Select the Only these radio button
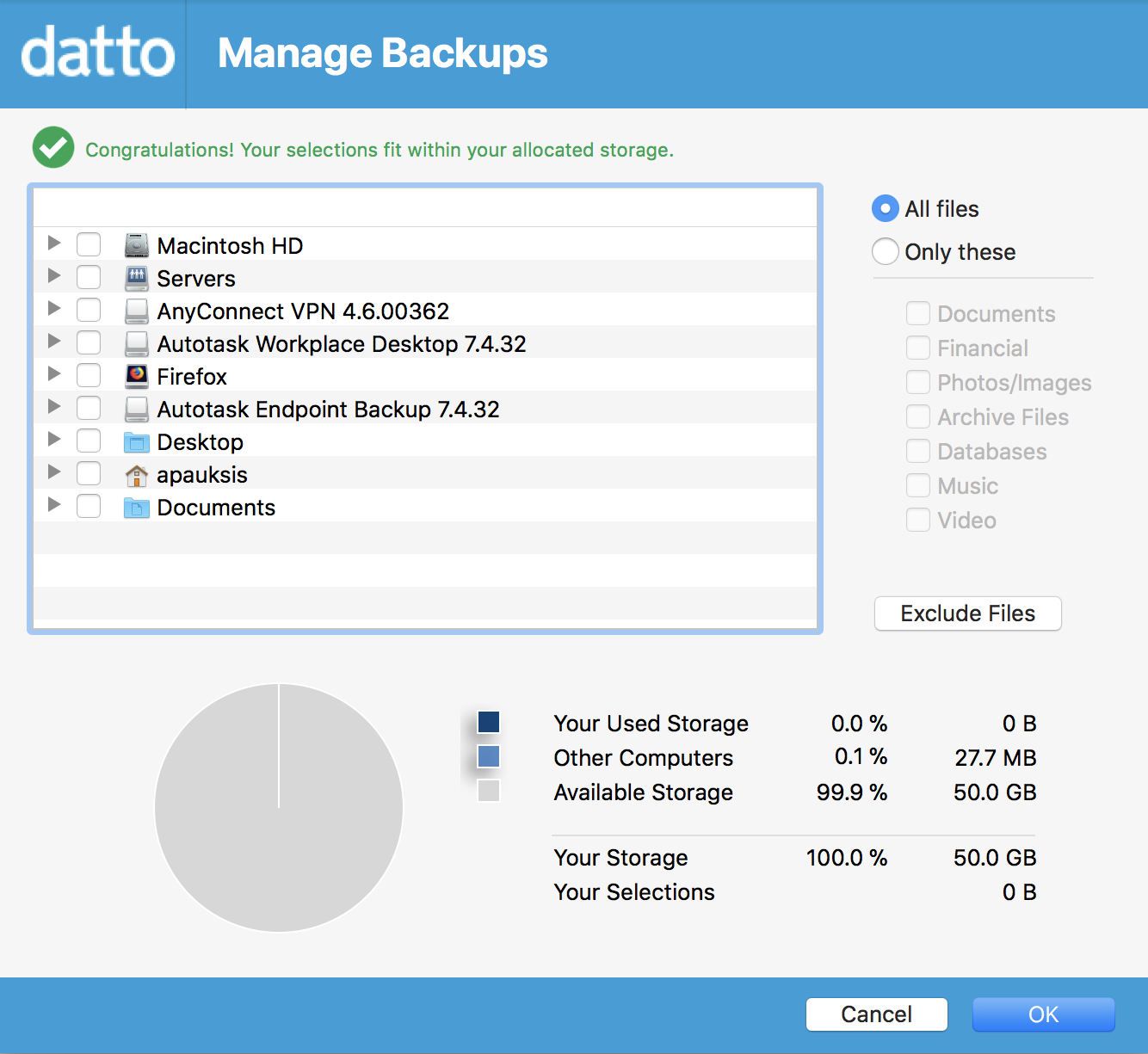1148x1054 pixels. [x=886, y=252]
